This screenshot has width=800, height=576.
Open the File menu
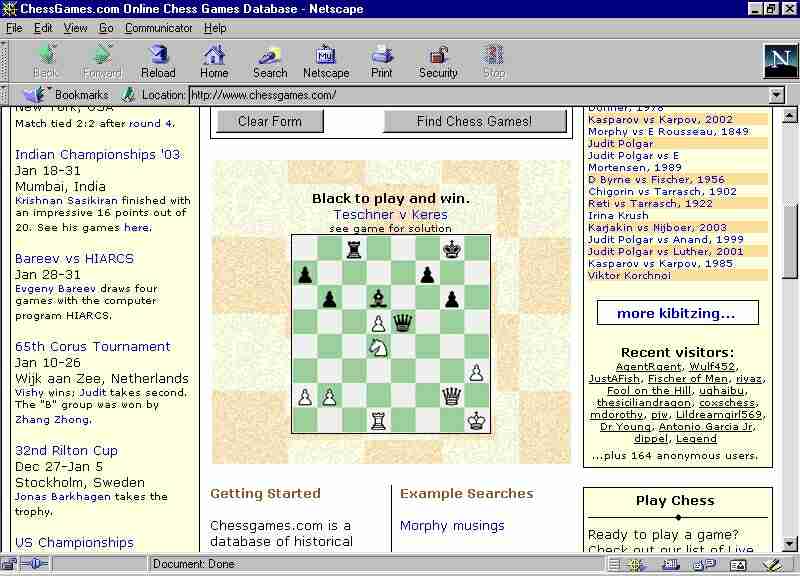point(14,28)
